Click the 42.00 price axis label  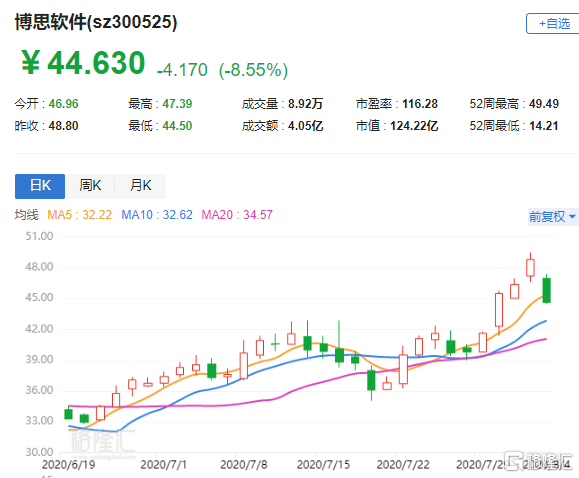click(39, 329)
